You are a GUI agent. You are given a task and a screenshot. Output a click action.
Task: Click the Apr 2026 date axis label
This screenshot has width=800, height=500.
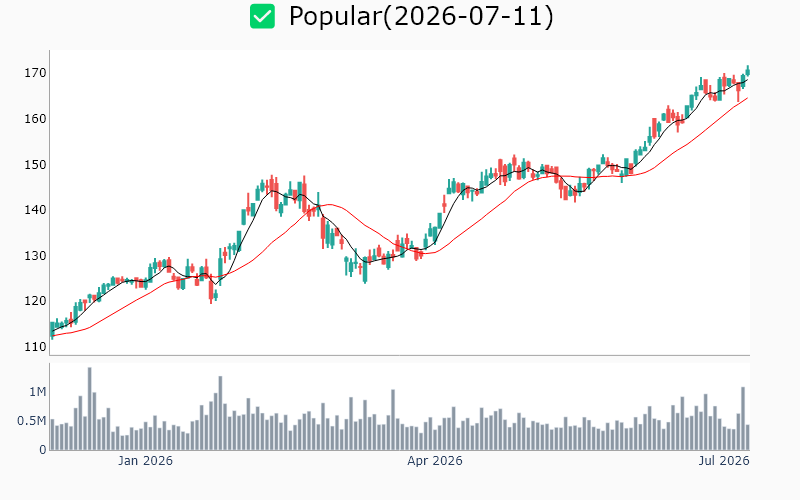point(435,461)
